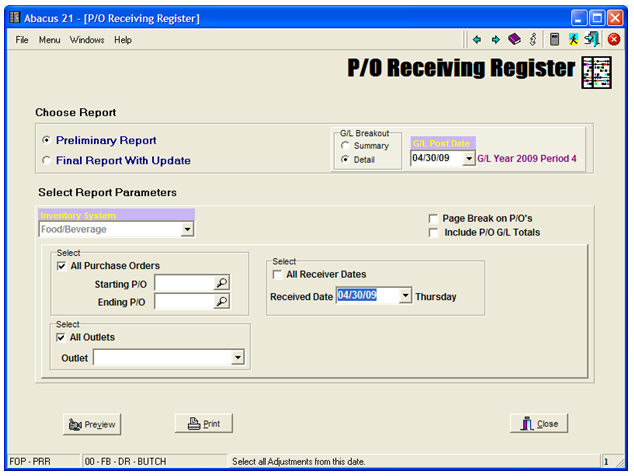
Task: Open the Received Date dropdown
Action: (405, 296)
